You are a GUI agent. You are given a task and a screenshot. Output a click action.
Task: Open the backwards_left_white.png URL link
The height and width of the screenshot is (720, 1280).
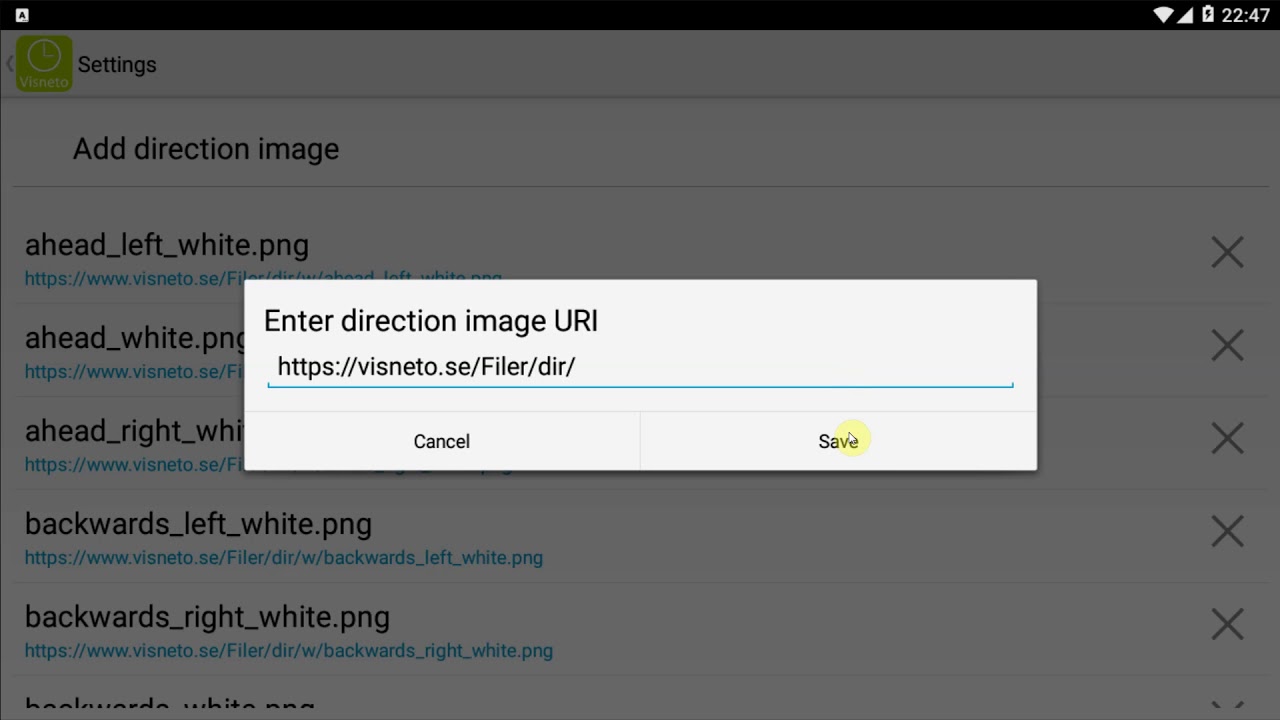[x=284, y=558]
